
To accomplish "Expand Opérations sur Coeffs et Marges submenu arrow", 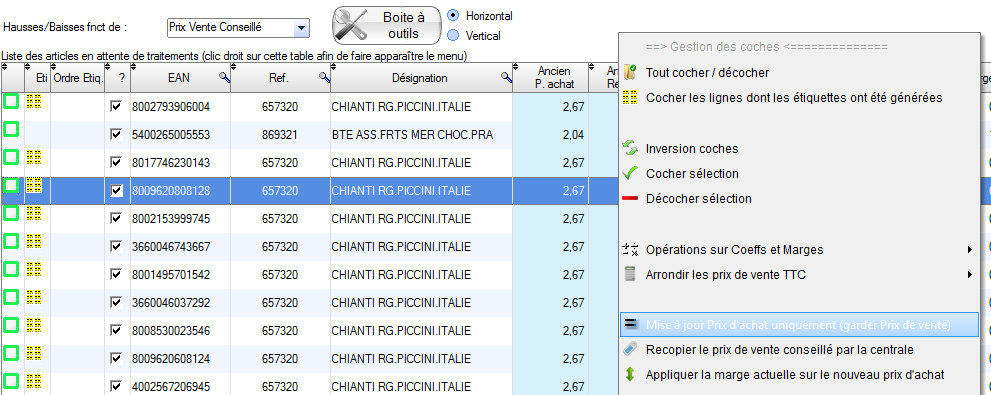I will click(x=970, y=250).
